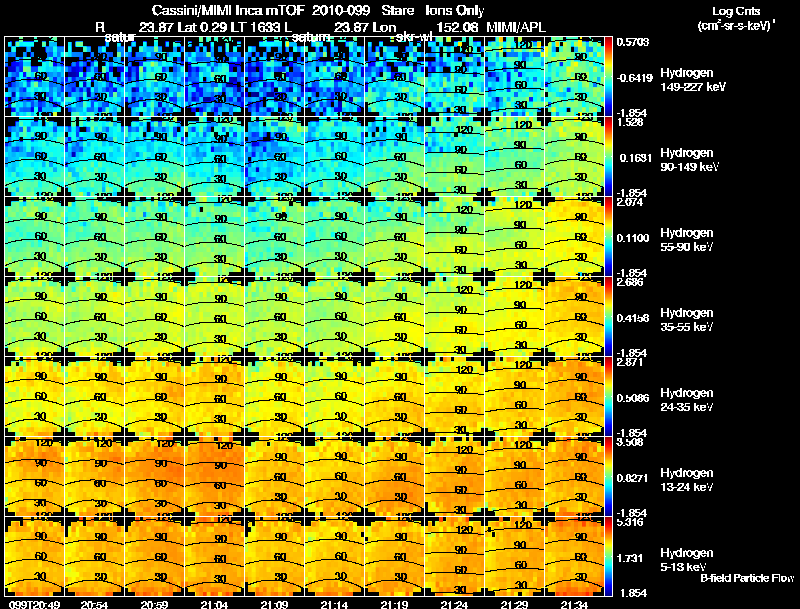Click the Hydrogen 13-24 keV row label

coord(687,480)
